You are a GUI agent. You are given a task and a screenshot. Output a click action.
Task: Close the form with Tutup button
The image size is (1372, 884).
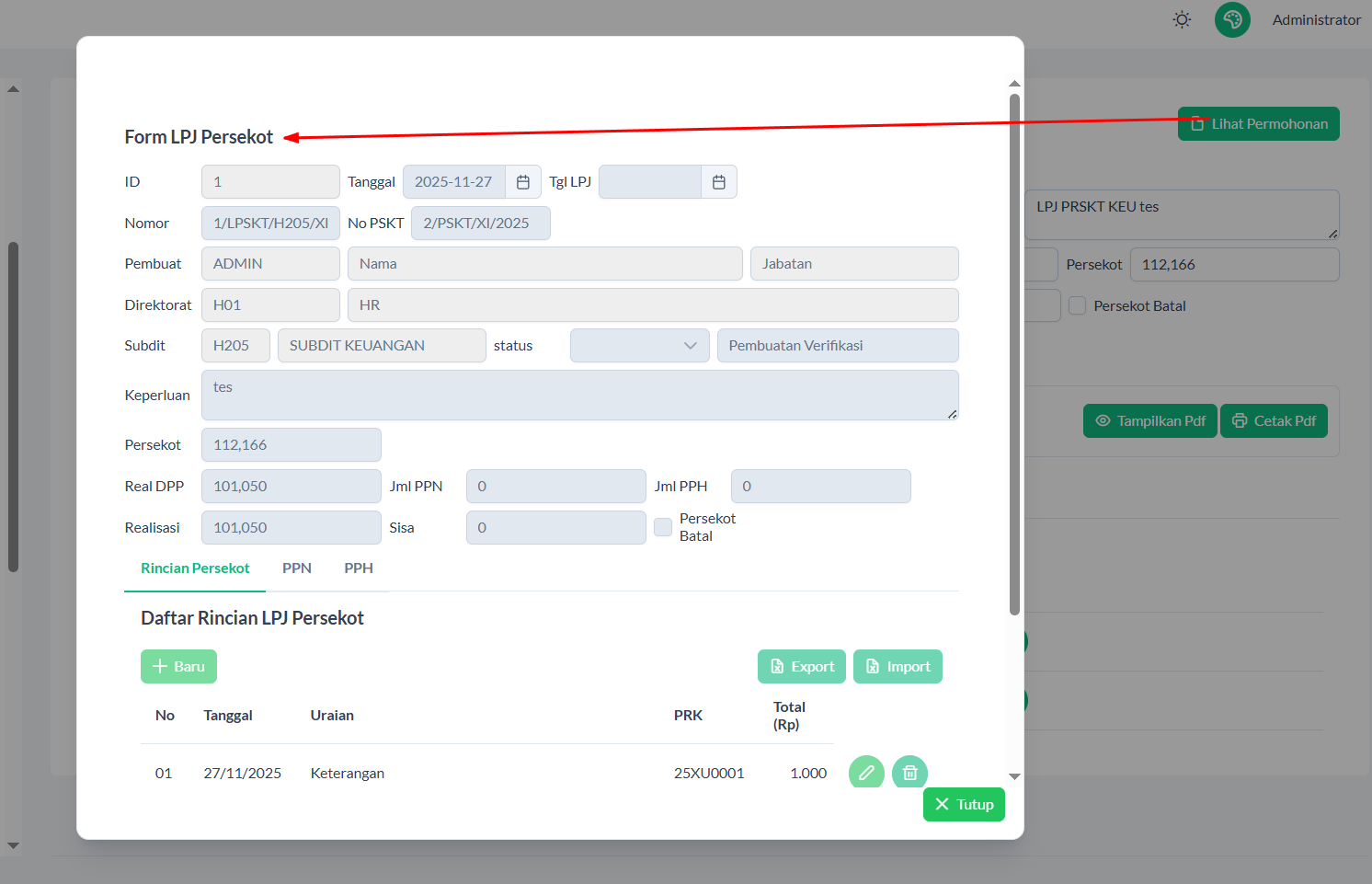pos(964,805)
